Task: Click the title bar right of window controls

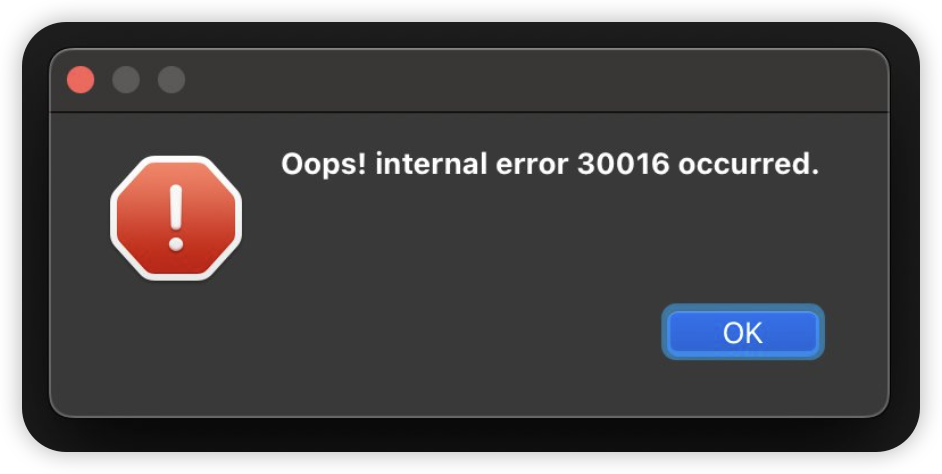Action: [x=535, y=81]
